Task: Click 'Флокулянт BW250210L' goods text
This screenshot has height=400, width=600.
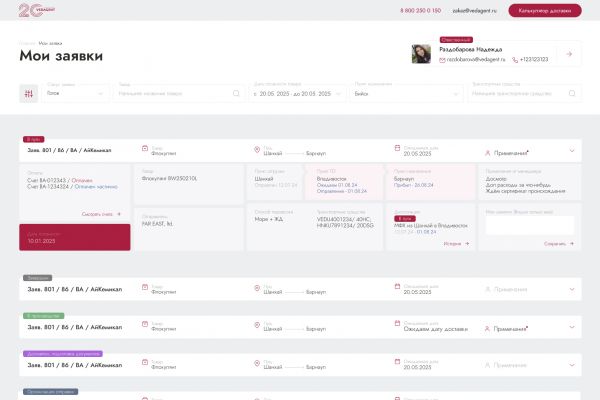Action: pos(169,178)
